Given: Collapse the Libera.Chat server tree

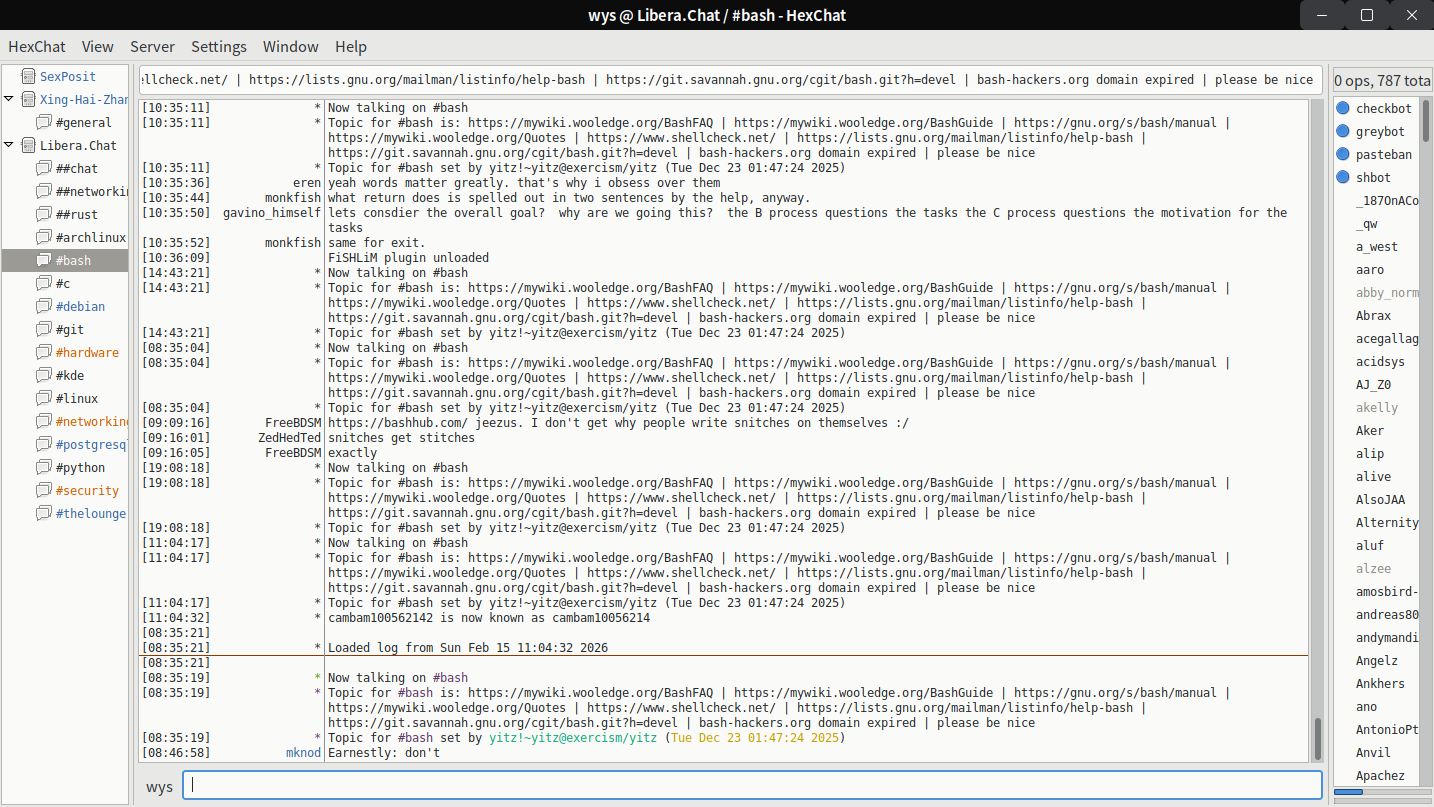Looking at the screenshot, I should [9, 145].
